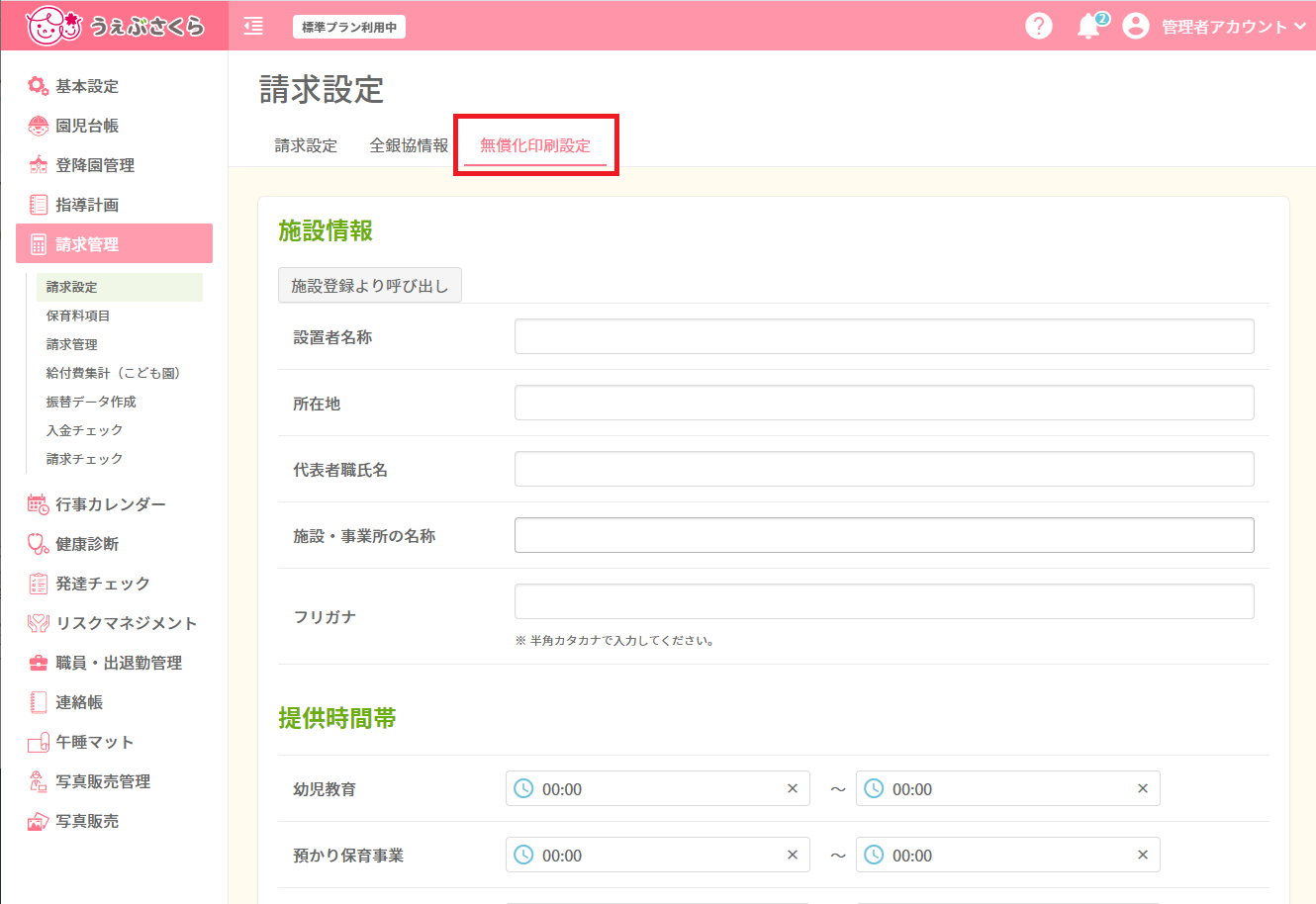
Task: Clear the 預かり保育事業 start time
Action: [x=793, y=855]
